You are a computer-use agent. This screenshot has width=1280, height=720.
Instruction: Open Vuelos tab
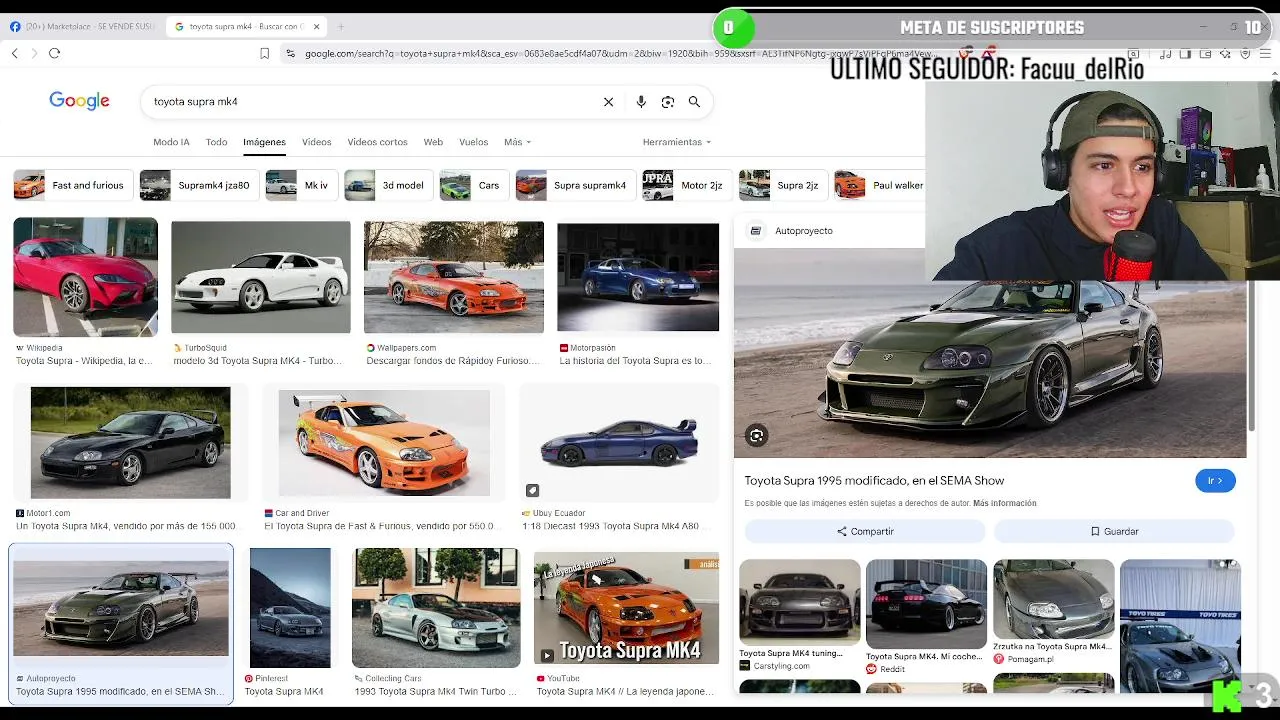[x=473, y=142]
